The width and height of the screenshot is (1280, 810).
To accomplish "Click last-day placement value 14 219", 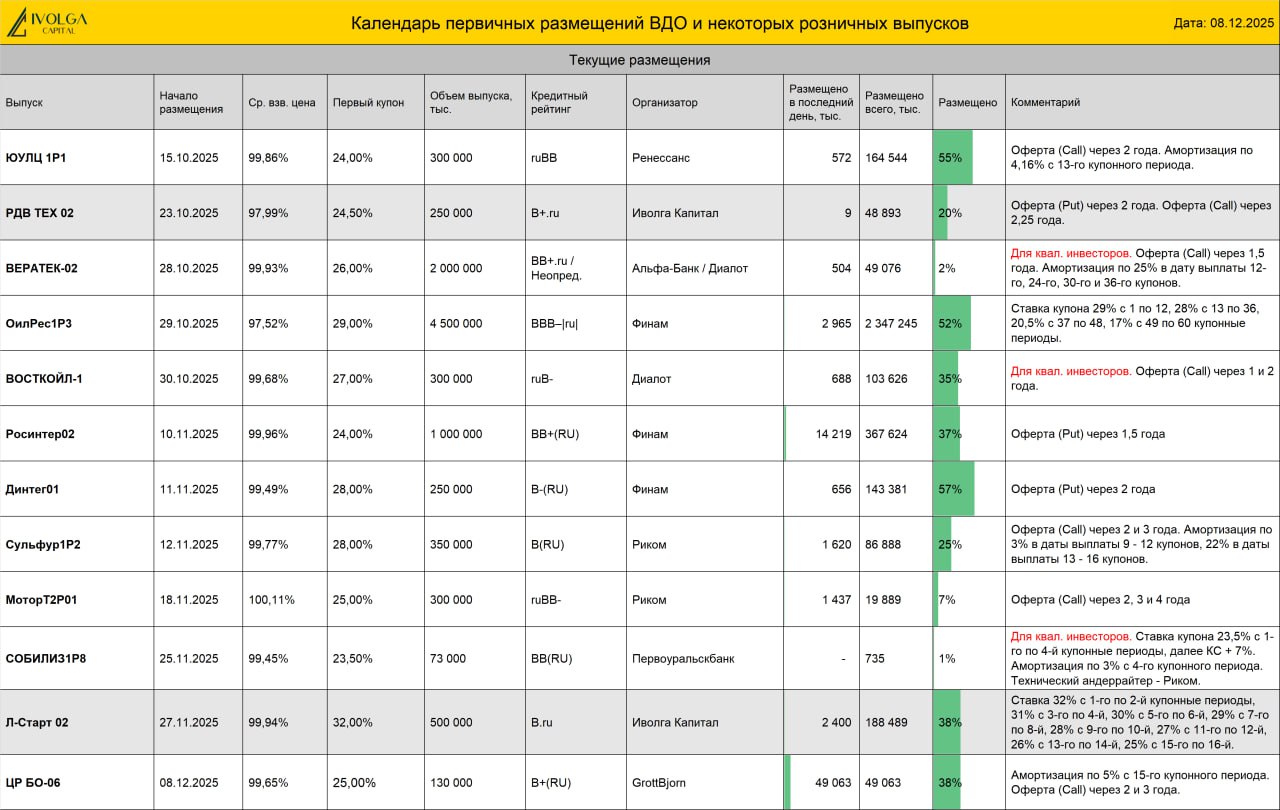I will click(x=834, y=434).
